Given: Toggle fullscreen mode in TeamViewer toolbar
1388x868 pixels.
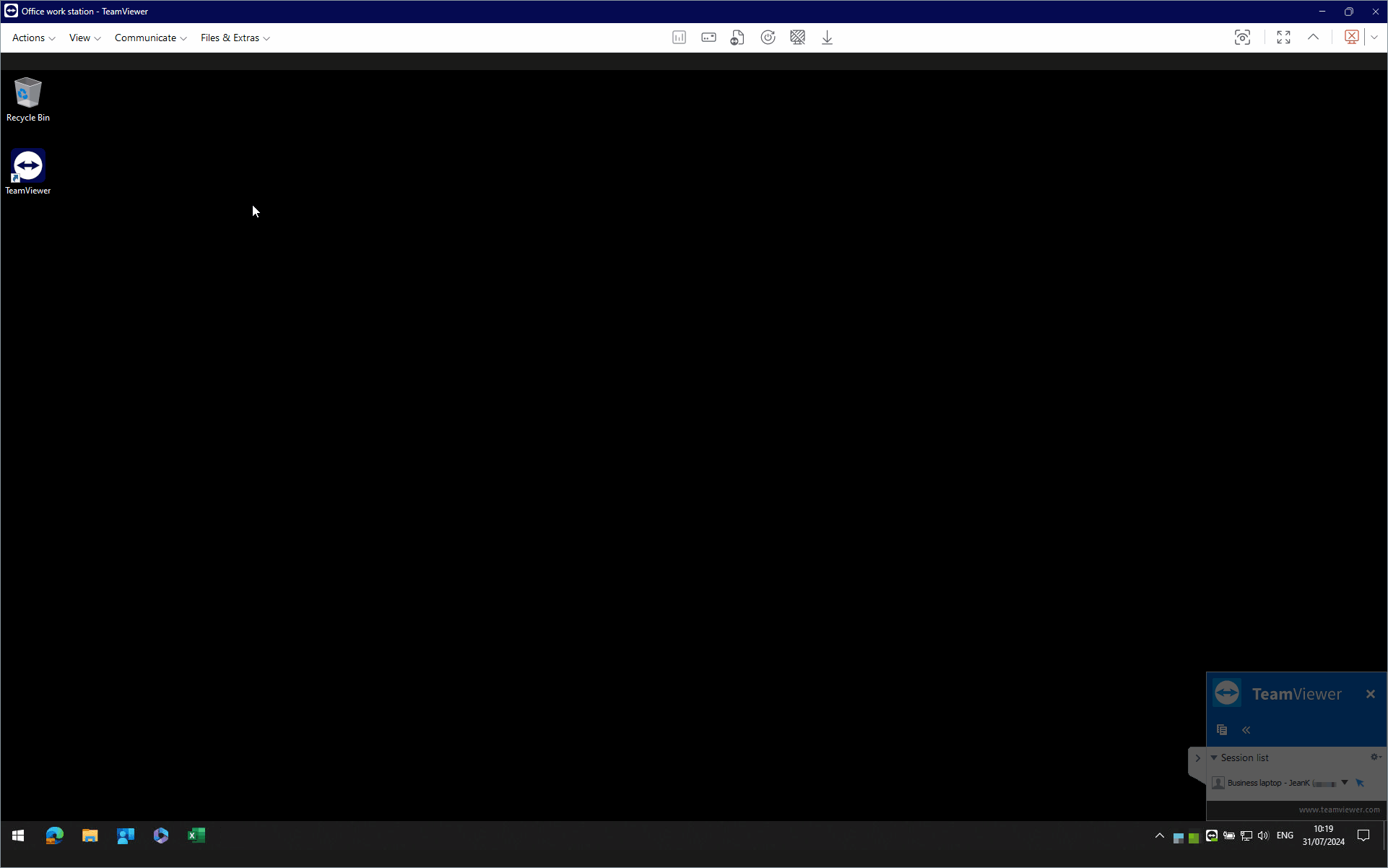Looking at the screenshot, I should [x=1283, y=37].
